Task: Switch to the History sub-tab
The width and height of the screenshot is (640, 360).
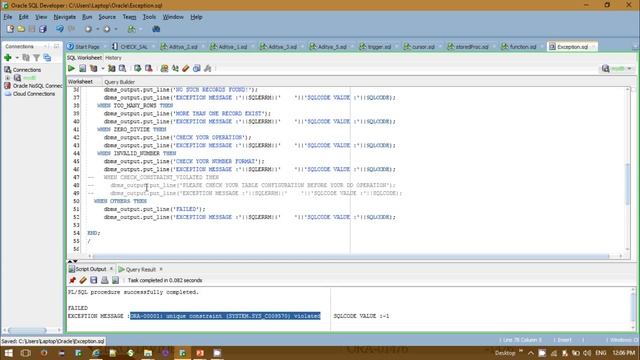Action: click(x=113, y=58)
